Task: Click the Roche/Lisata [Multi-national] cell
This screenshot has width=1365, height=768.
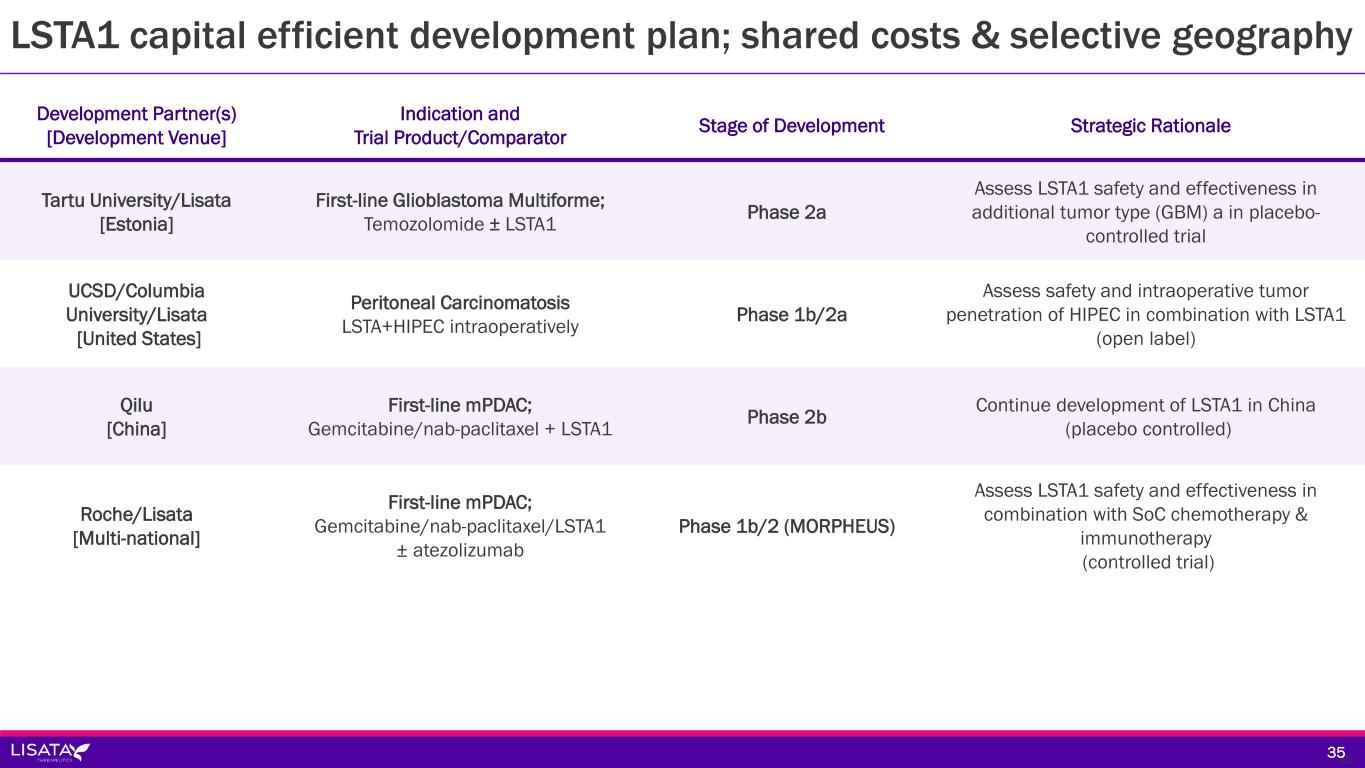Action: (x=136, y=526)
